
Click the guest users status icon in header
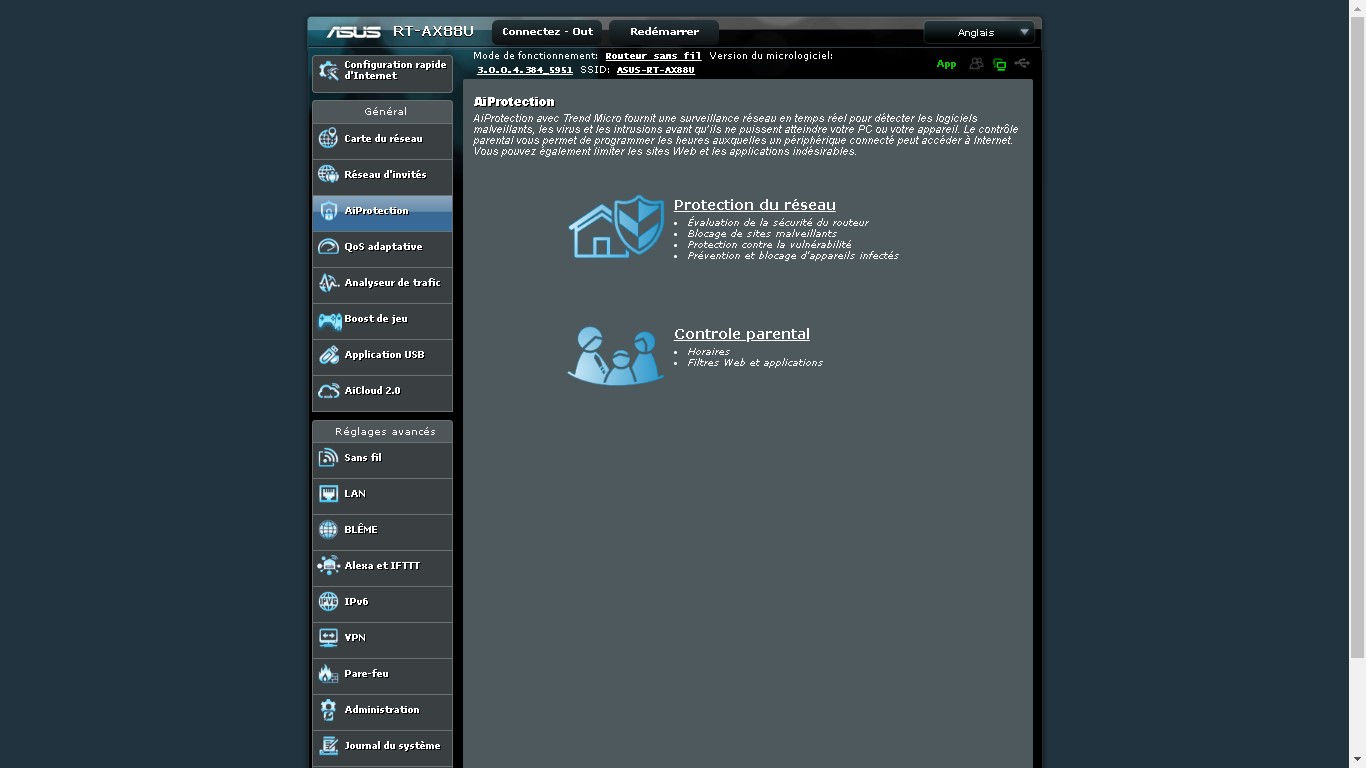point(976,64)
